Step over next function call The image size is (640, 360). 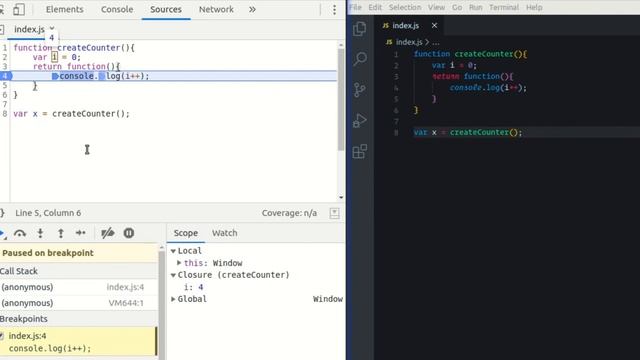click(20, 233)
